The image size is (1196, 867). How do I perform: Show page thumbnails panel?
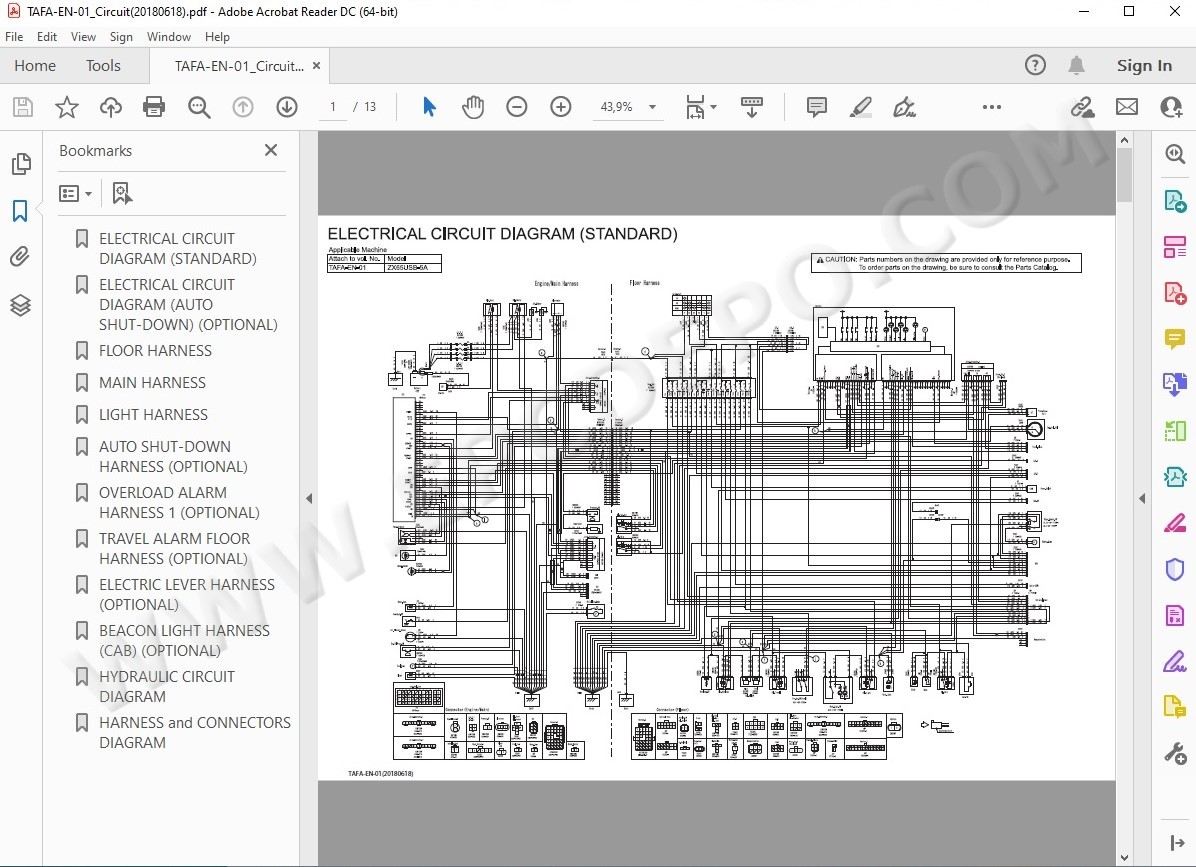[21, 163]
